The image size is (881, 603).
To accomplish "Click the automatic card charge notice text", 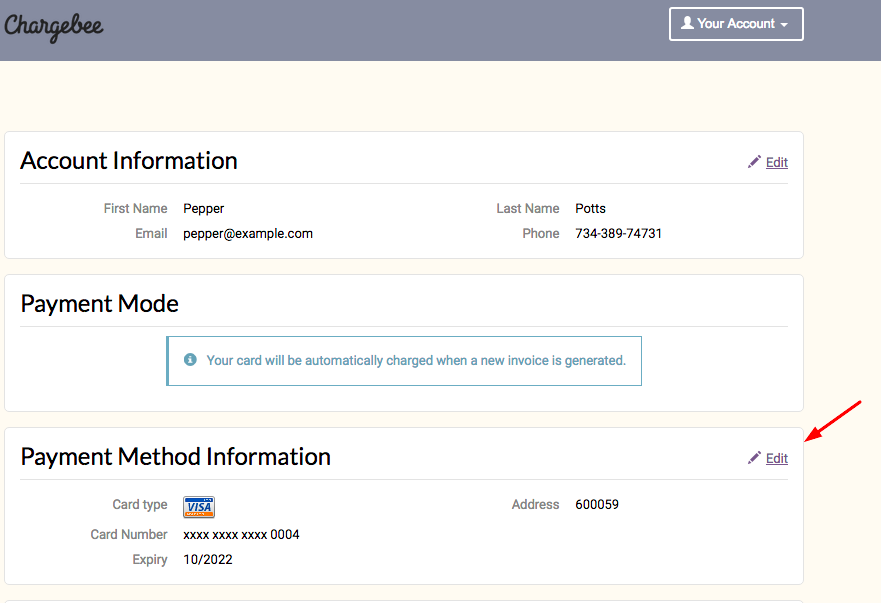I will pos(416,360).
